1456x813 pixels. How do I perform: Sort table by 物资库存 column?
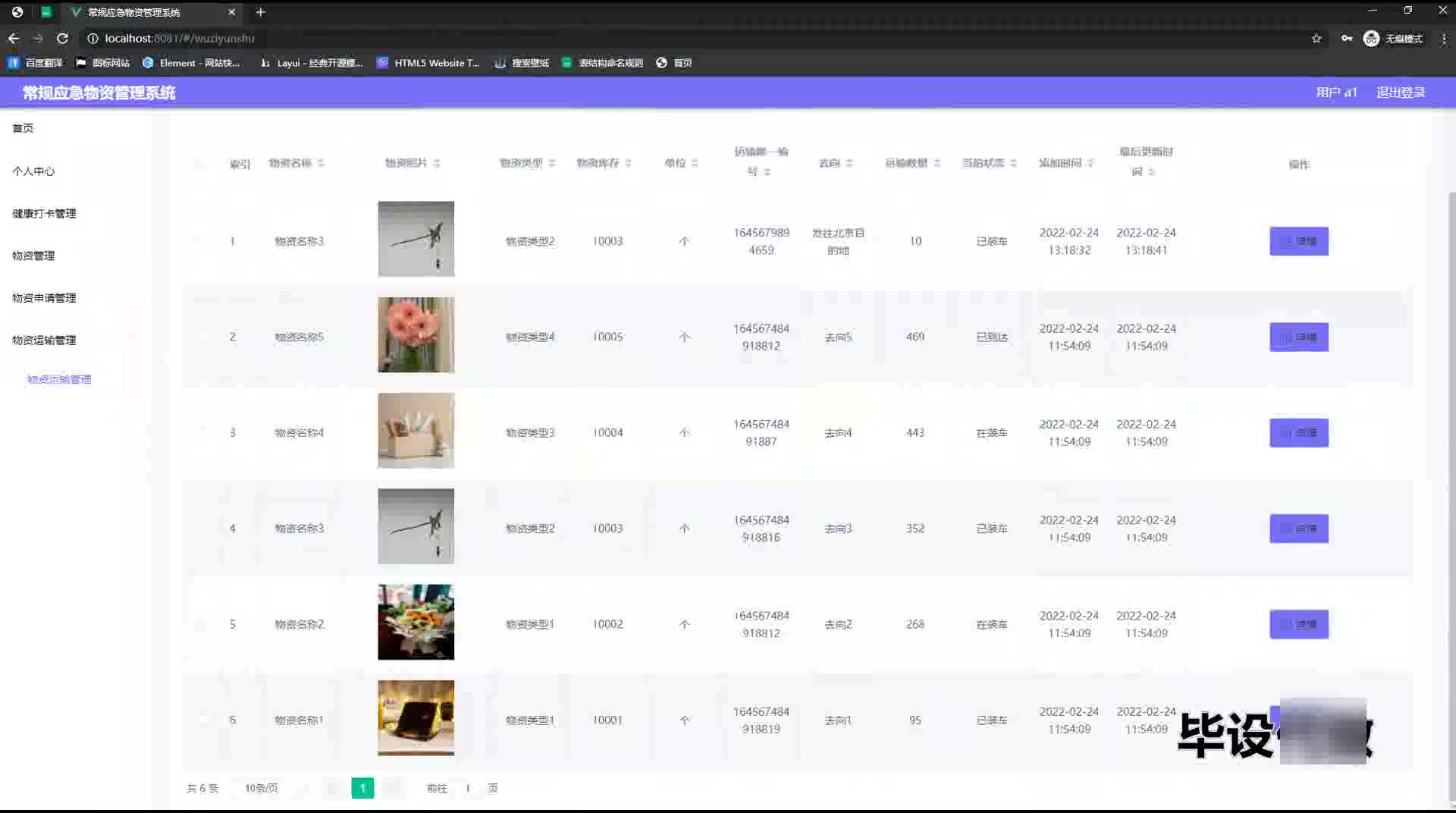click(628, 163)
